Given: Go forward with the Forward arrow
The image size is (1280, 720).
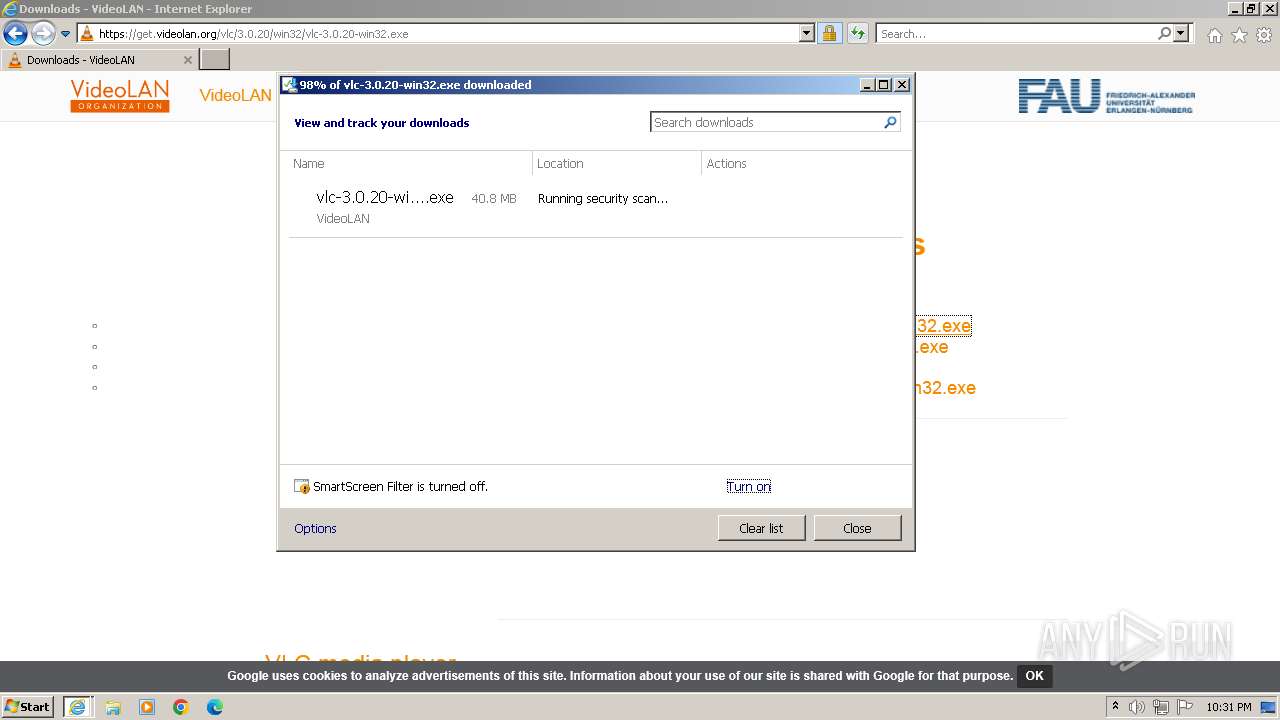Looking at the screenshot, I should pyautogui.click(x=42, y=34).
